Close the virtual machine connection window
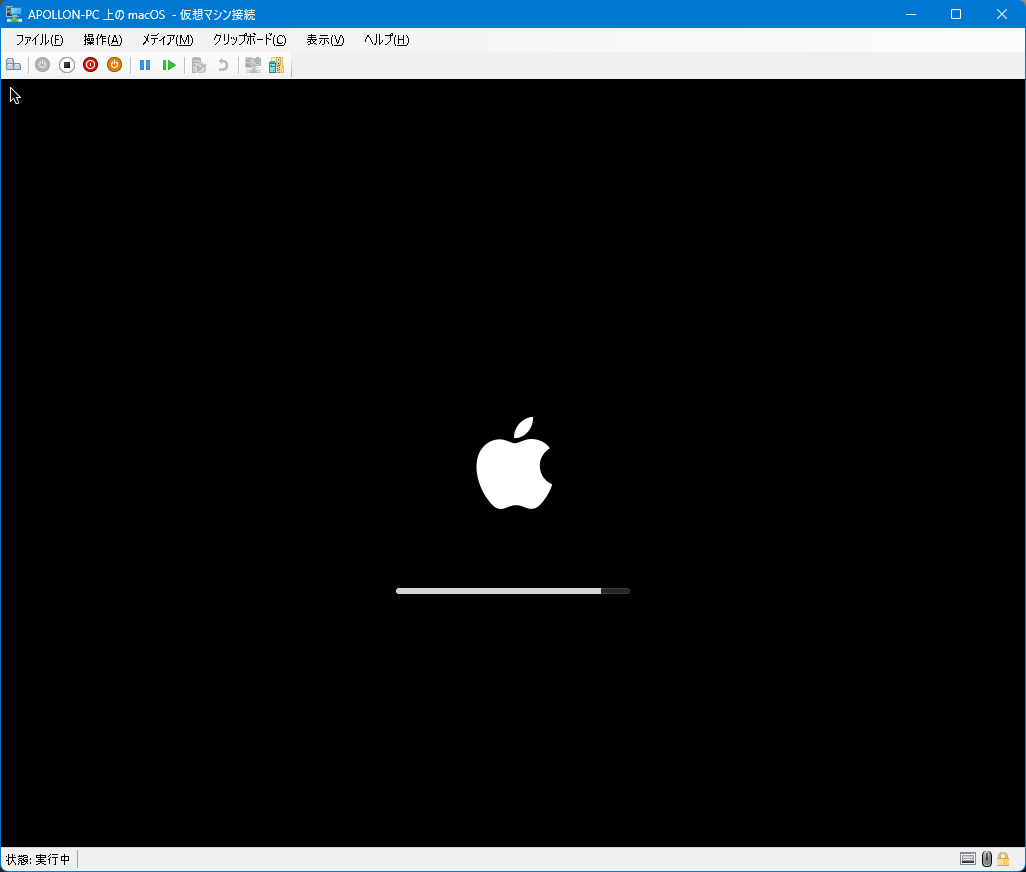The width and height of the screenshot is (1026, 872). 1002,14
